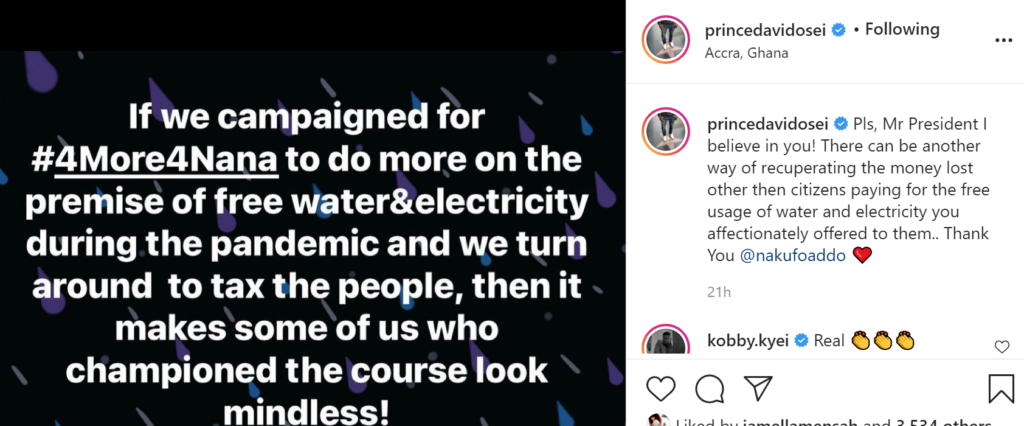Like kobby.kyei's comment with small heart
Viewport: 1024px width, 426px height.
(1002, 347)
